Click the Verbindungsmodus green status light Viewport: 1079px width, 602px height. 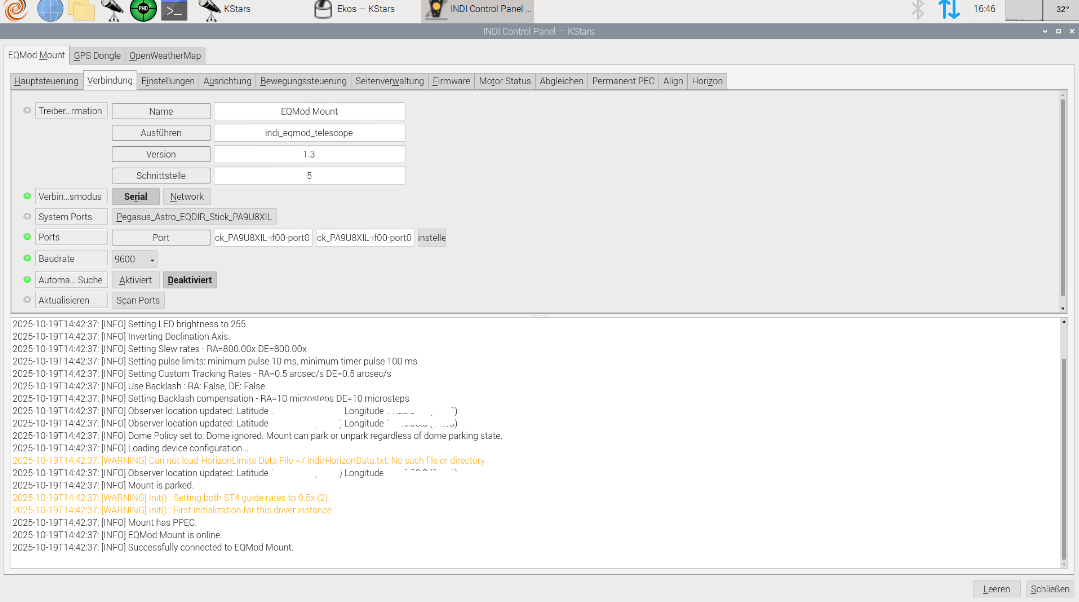coord(27,196)
